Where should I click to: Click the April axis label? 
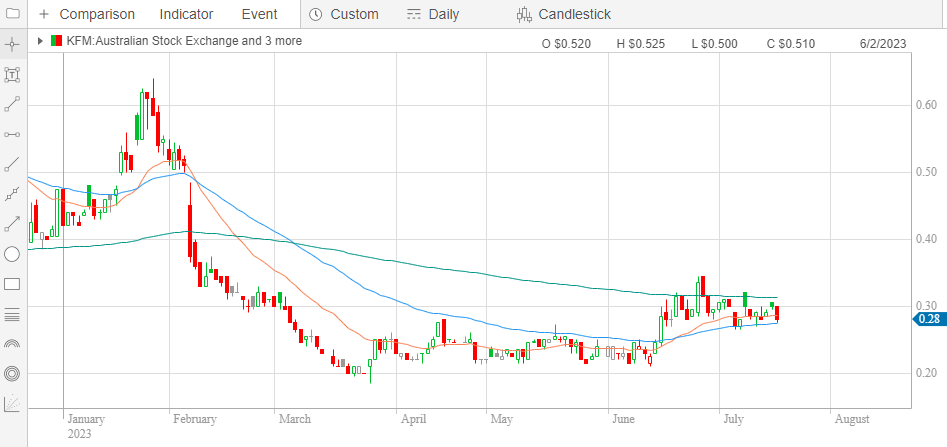[x=414, y=419]
